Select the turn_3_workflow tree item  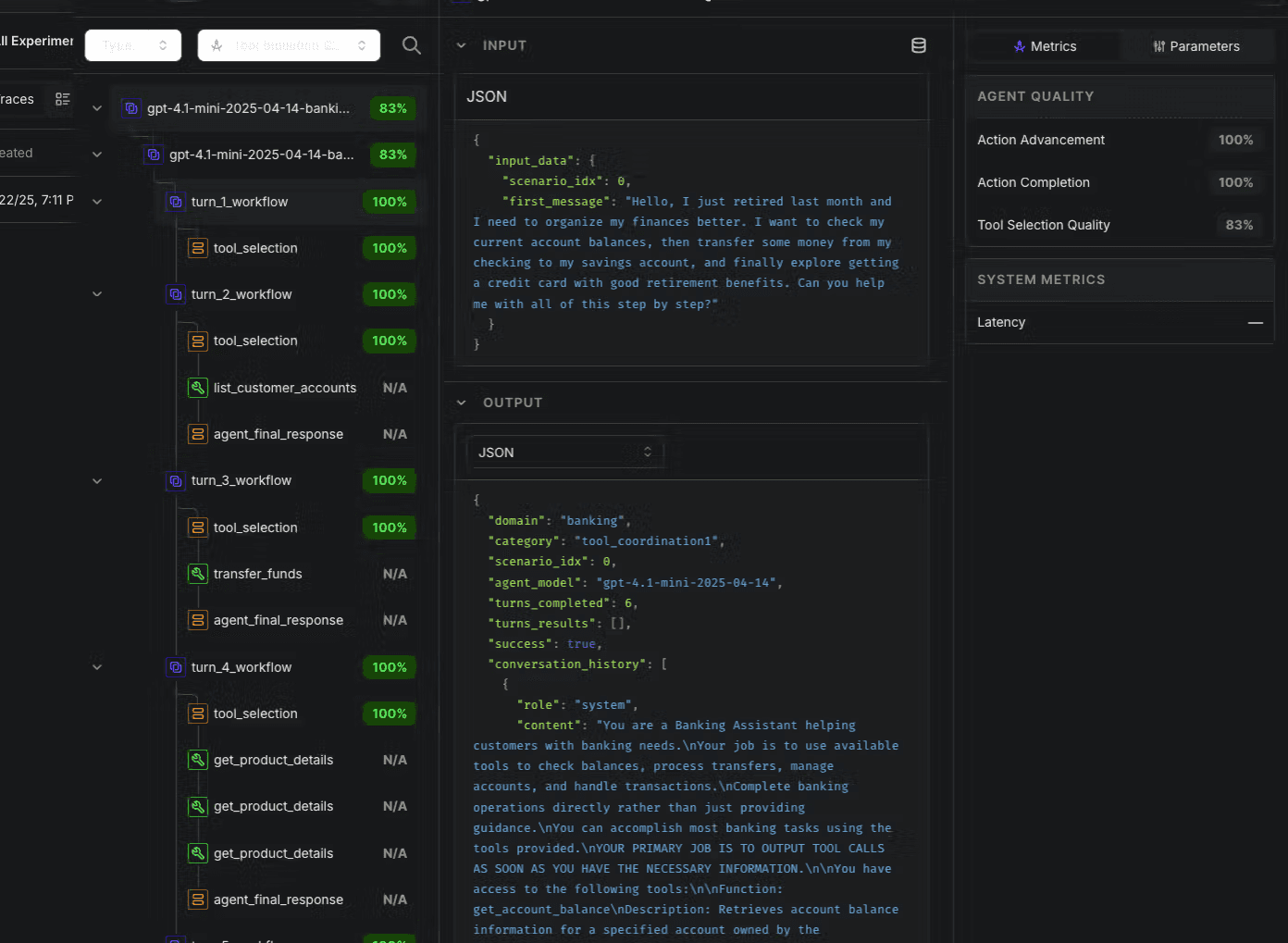click(241, 480)
